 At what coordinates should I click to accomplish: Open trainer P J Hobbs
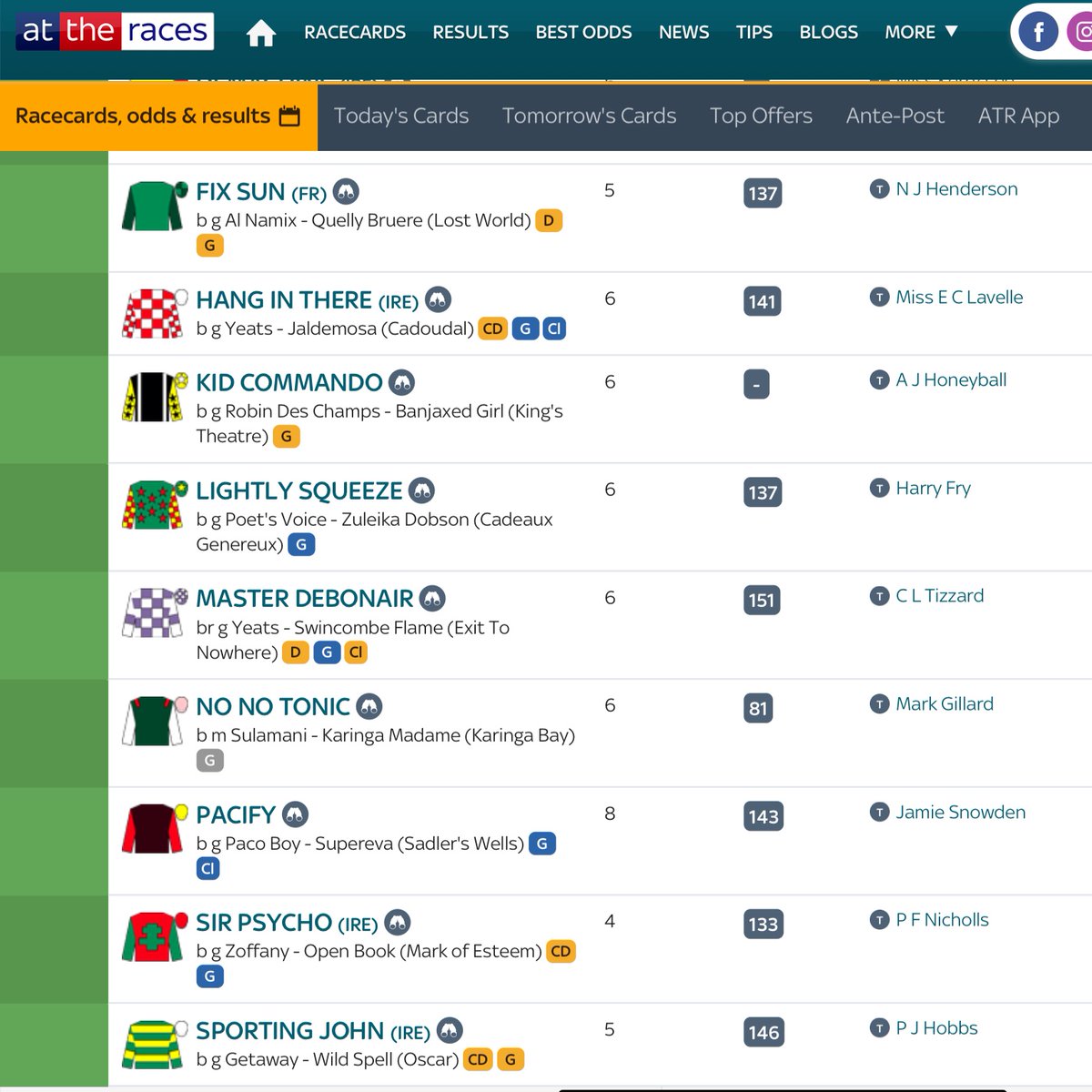point(936,1028)
